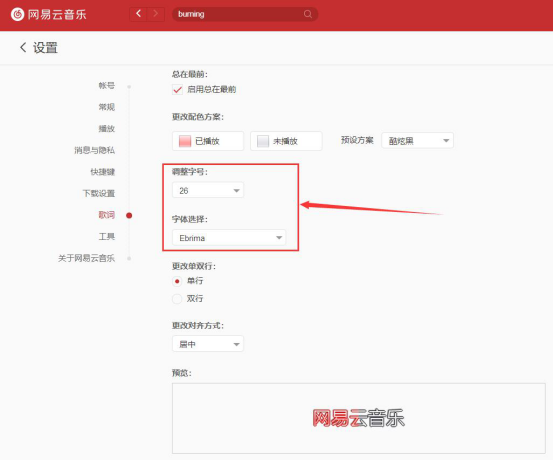Go forward with the navigation right arrow
Image resolution: width=553 pixels, height=460 pixels.
[156, 14]
